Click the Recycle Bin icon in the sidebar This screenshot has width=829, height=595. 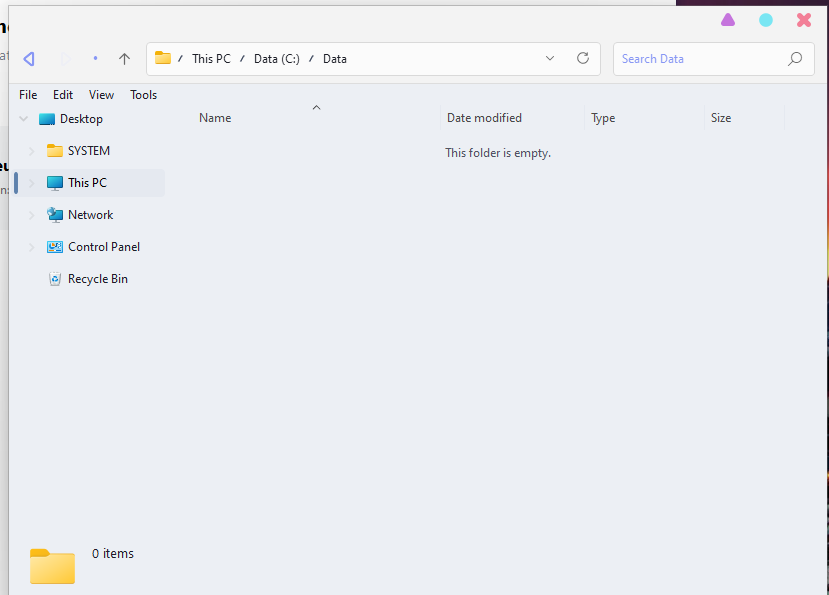pos(55,279)
